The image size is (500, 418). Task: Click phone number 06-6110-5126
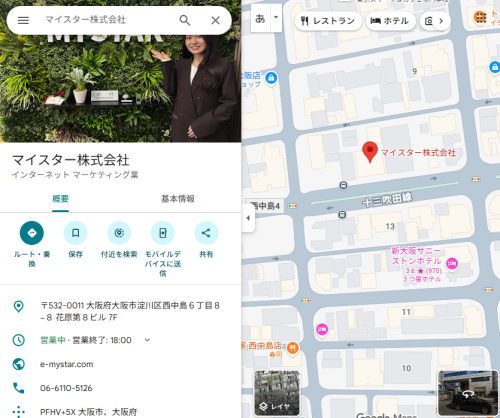point(66,388)
